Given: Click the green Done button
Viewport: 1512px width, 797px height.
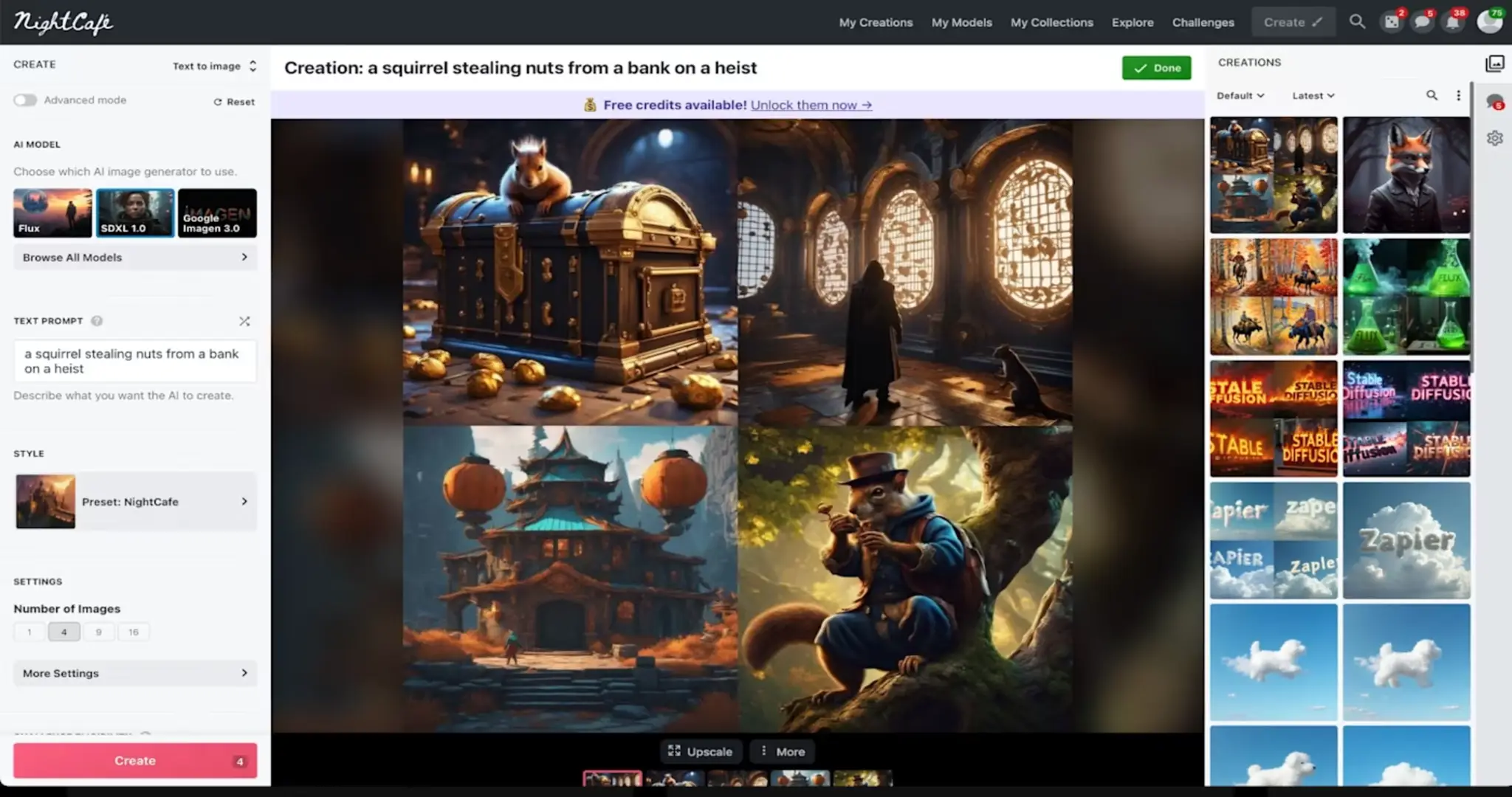Looking at the screenshot, I should (1156, 68).
